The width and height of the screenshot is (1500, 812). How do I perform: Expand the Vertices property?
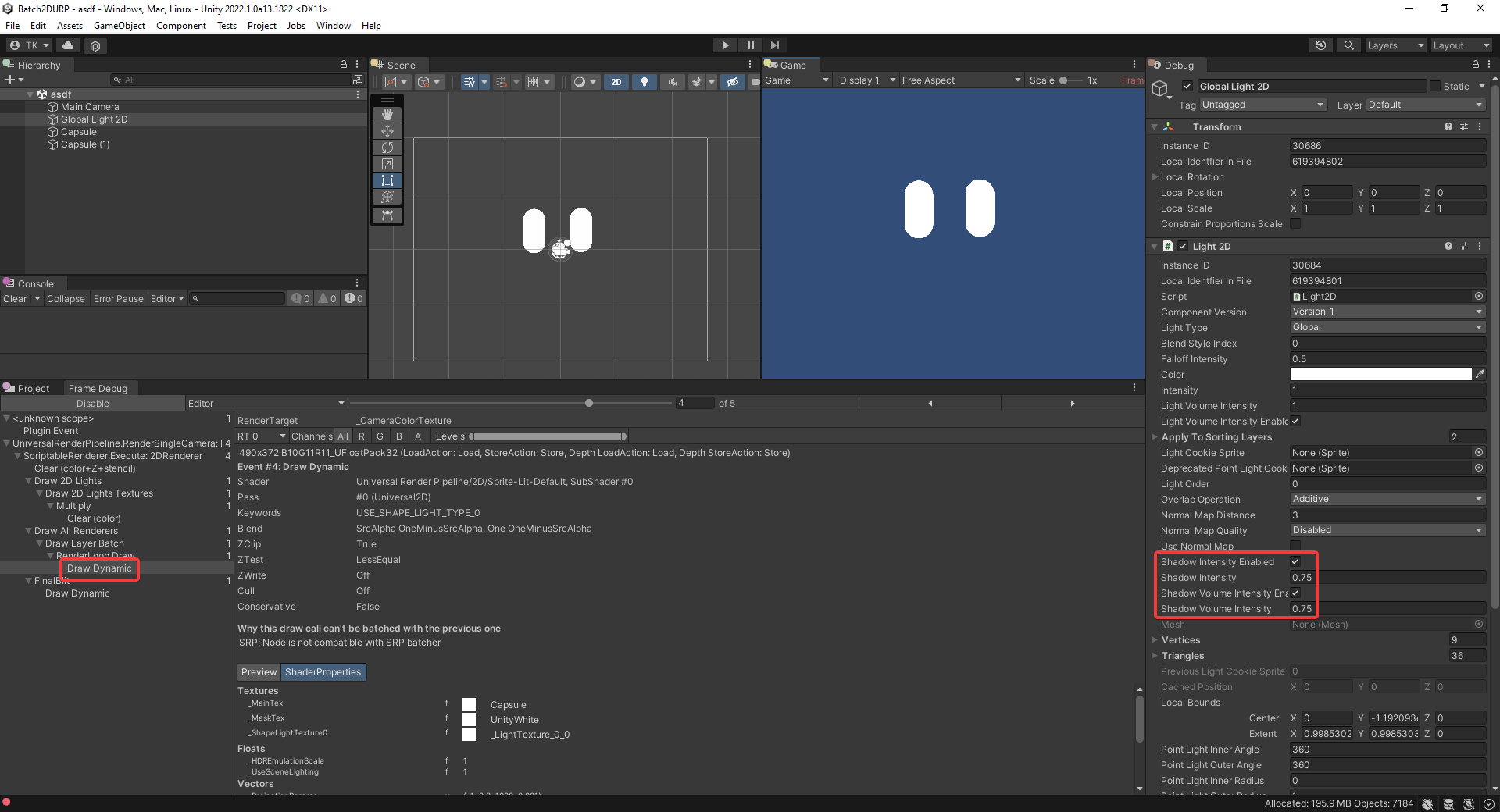pos(1155,640)
